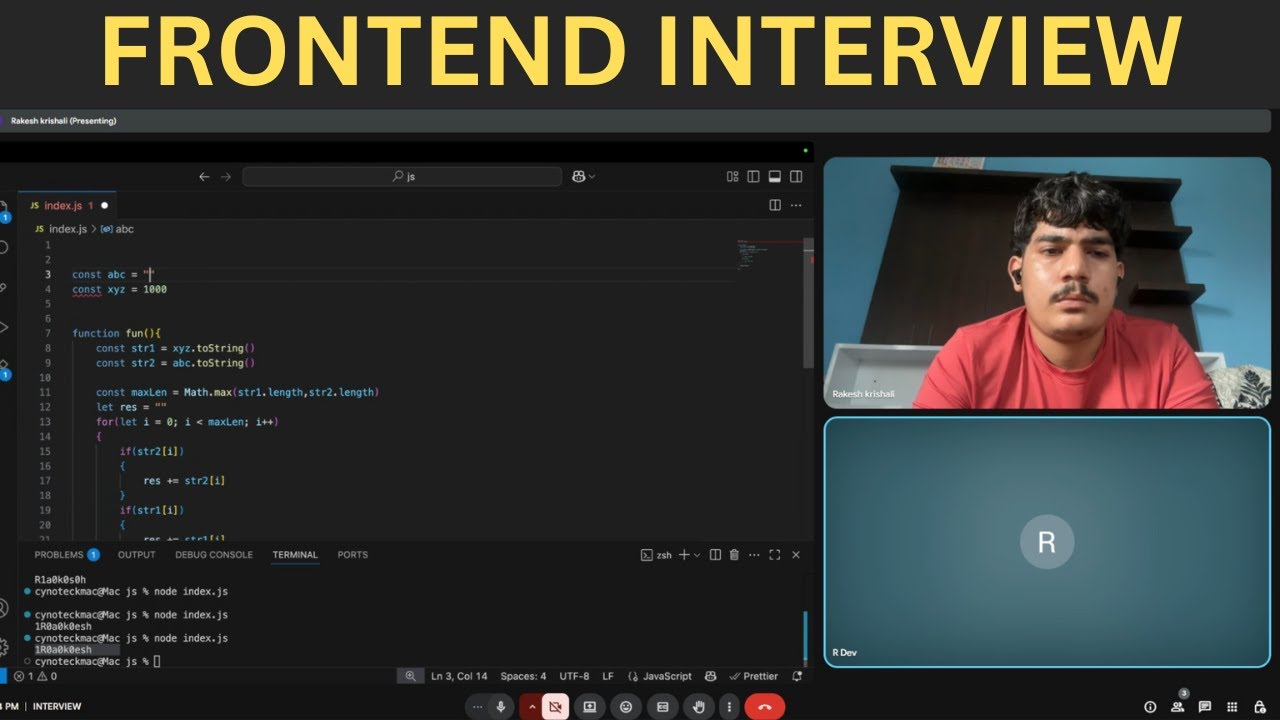Open Copilot status icon in status bar
The image size is (1280, 720).
coord(711,676)
